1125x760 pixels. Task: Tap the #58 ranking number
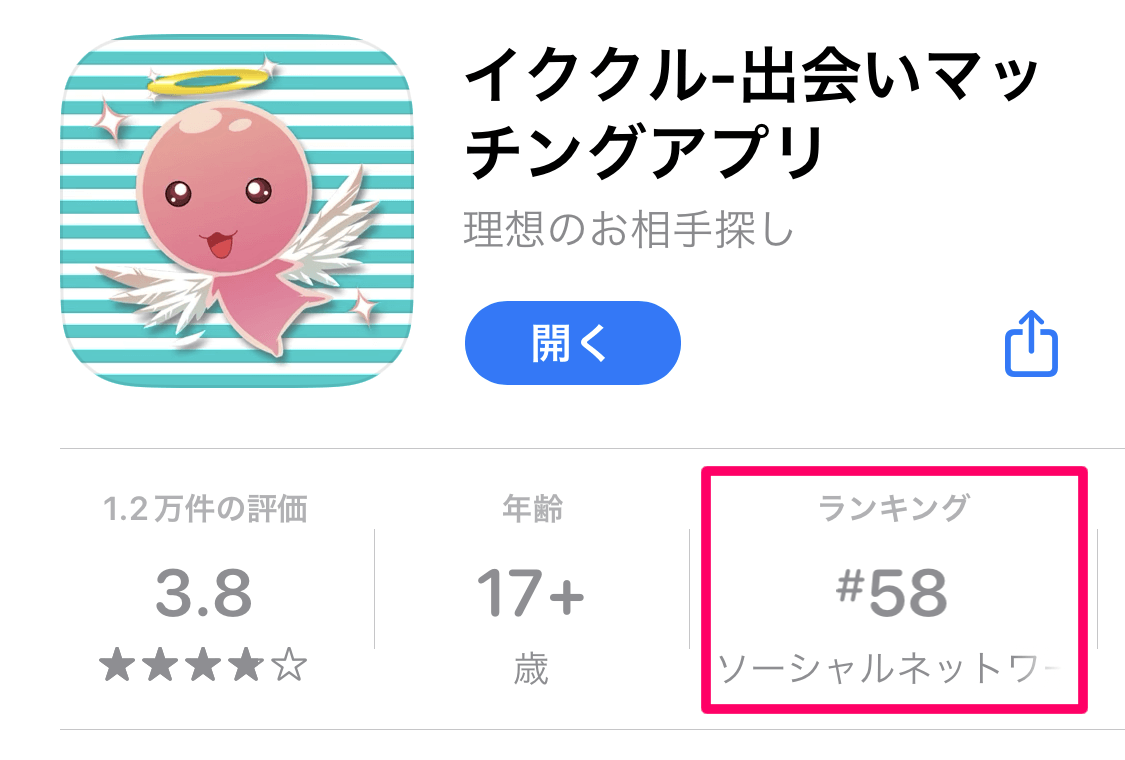click(x=893, y=594)
